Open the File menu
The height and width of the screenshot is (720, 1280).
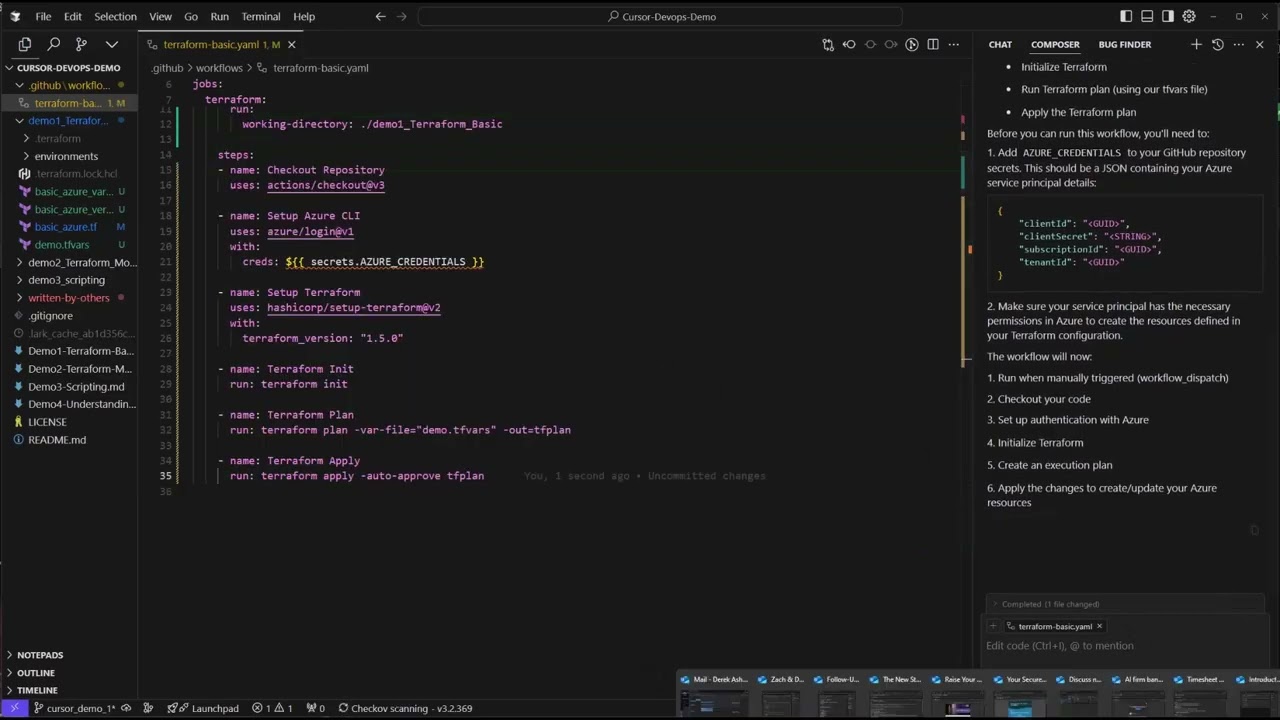point(44,16)
